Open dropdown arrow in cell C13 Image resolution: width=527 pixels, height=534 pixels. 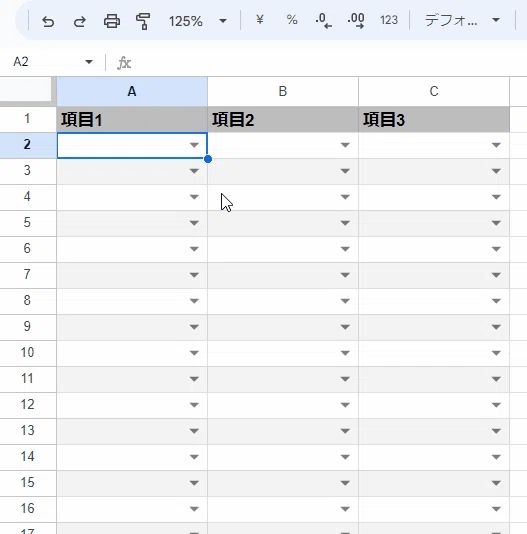coord(496,431)
